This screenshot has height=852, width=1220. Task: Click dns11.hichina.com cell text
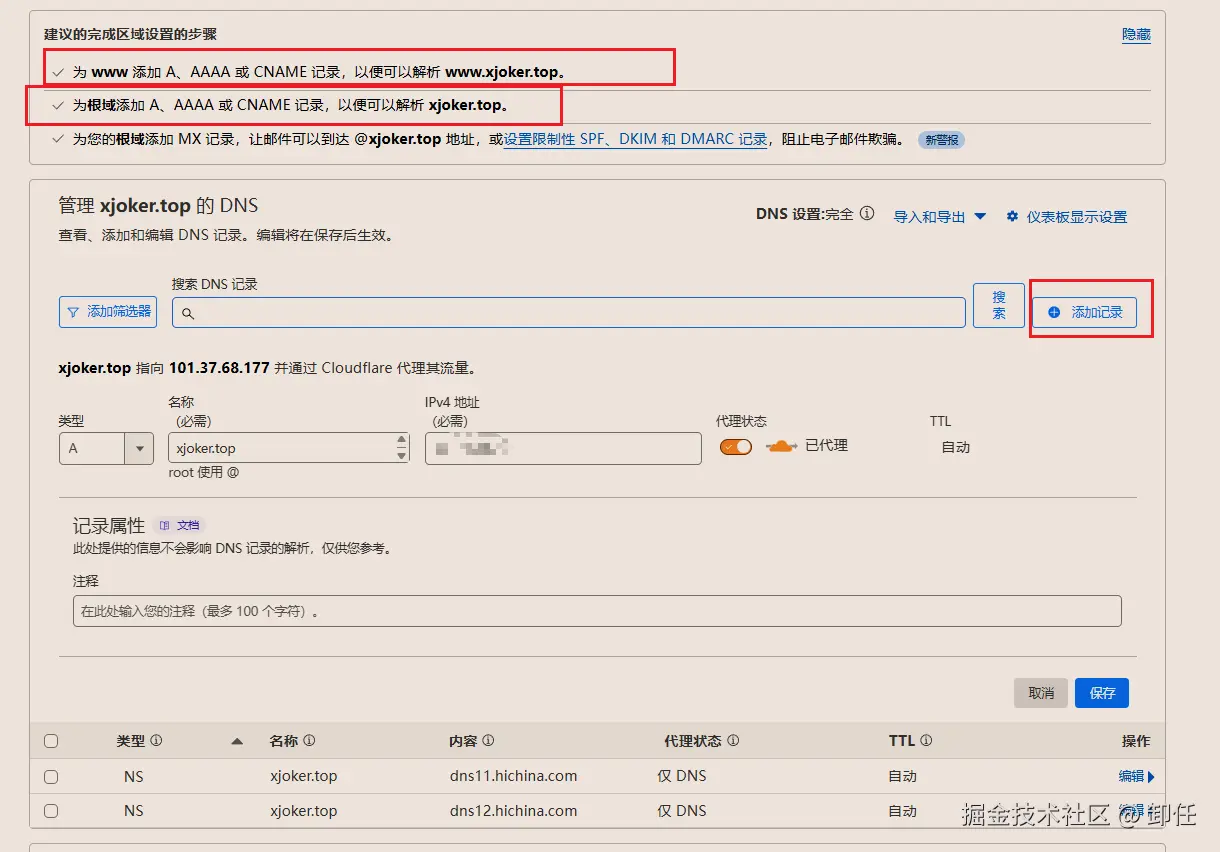tap(513, 776)
